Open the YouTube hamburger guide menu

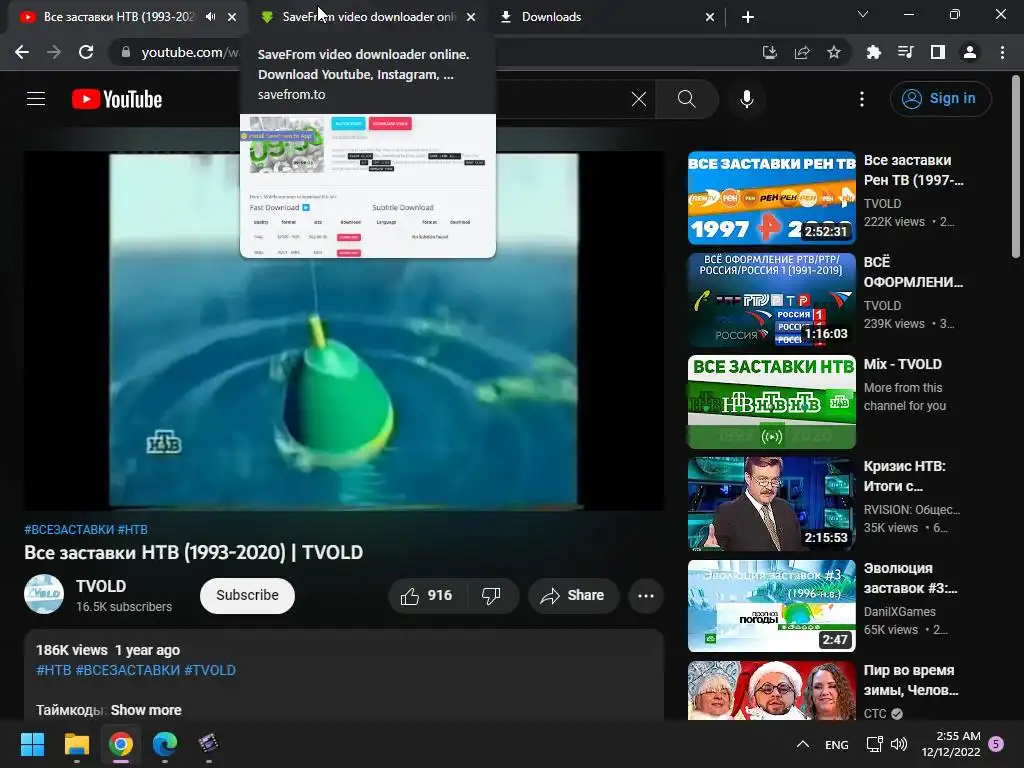(36, 99)
